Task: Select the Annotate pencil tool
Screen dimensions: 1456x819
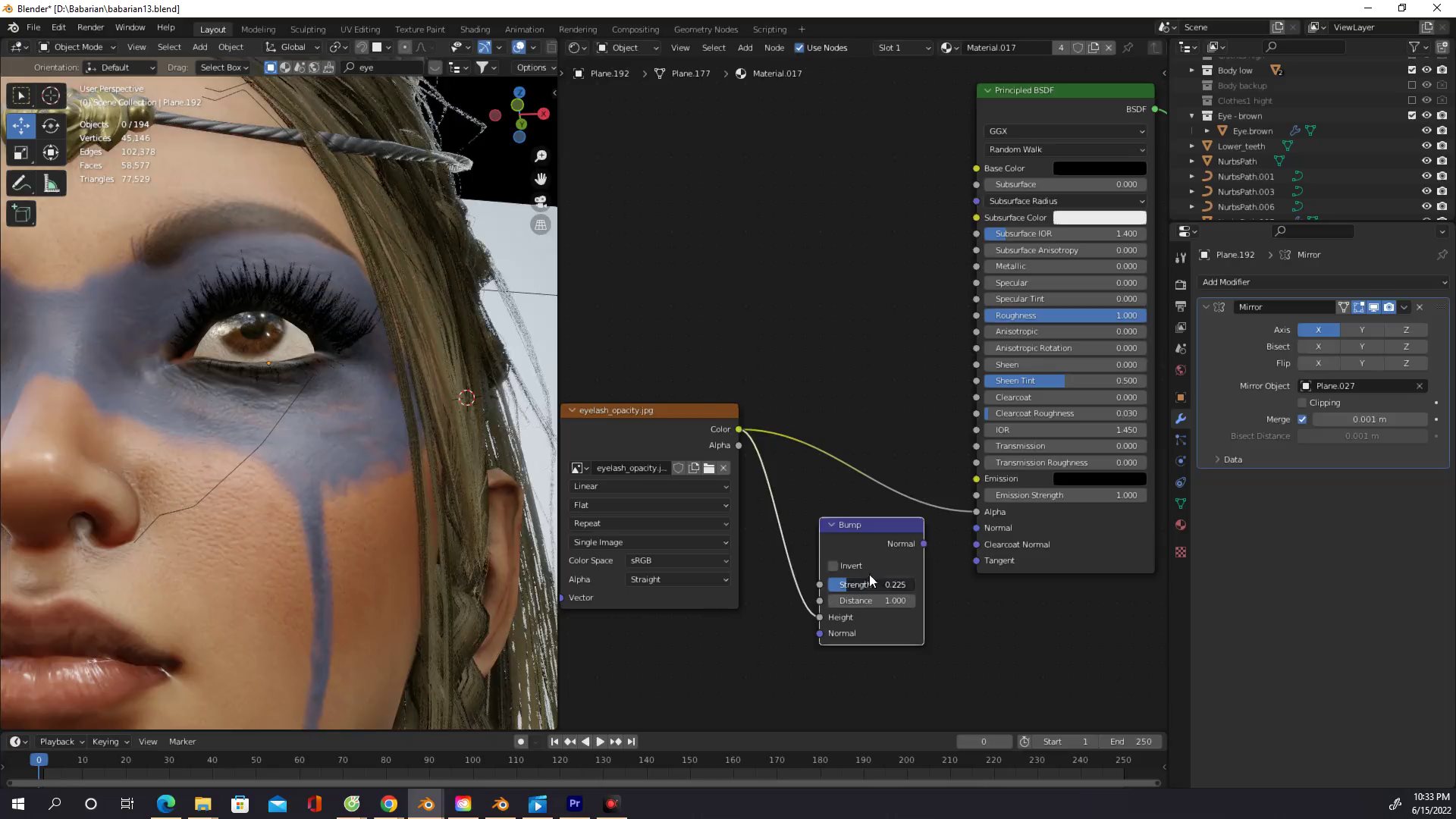Action: pos(21,183)
